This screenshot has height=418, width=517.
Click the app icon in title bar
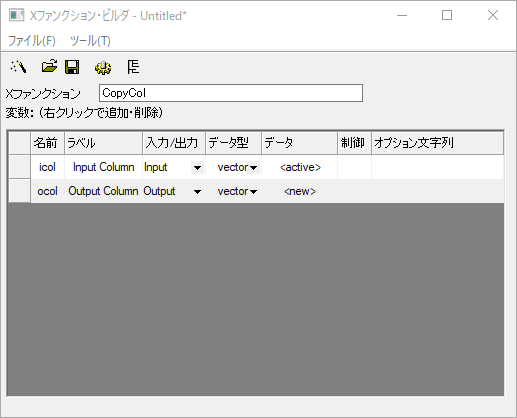[17, 15]
